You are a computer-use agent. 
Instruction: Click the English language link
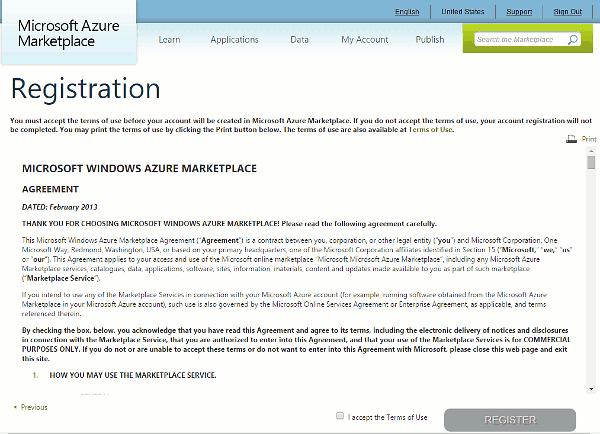tap(407, 12)
